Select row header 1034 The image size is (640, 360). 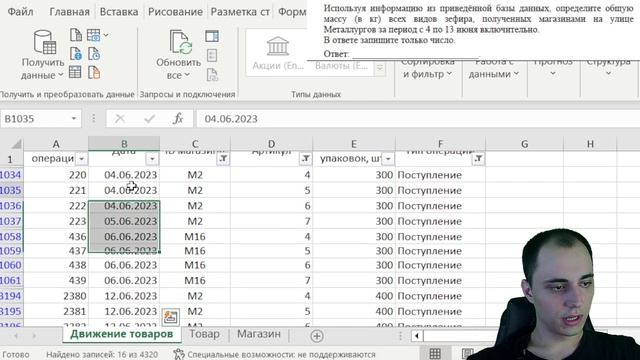pyautogui.click(x=11, y=175)
